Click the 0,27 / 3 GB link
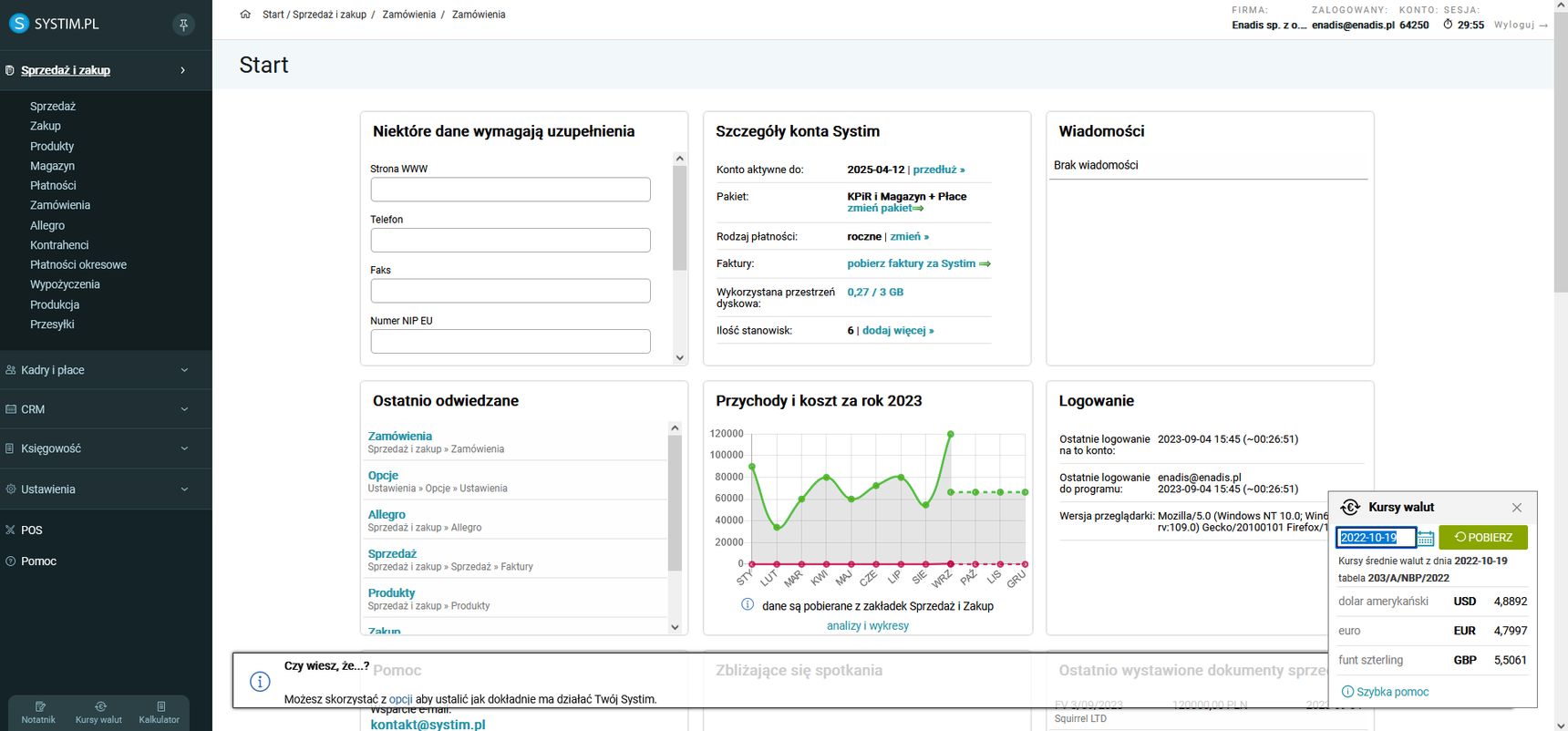Viewport: 1568px width, 731px height. click(x=875, y=292)
